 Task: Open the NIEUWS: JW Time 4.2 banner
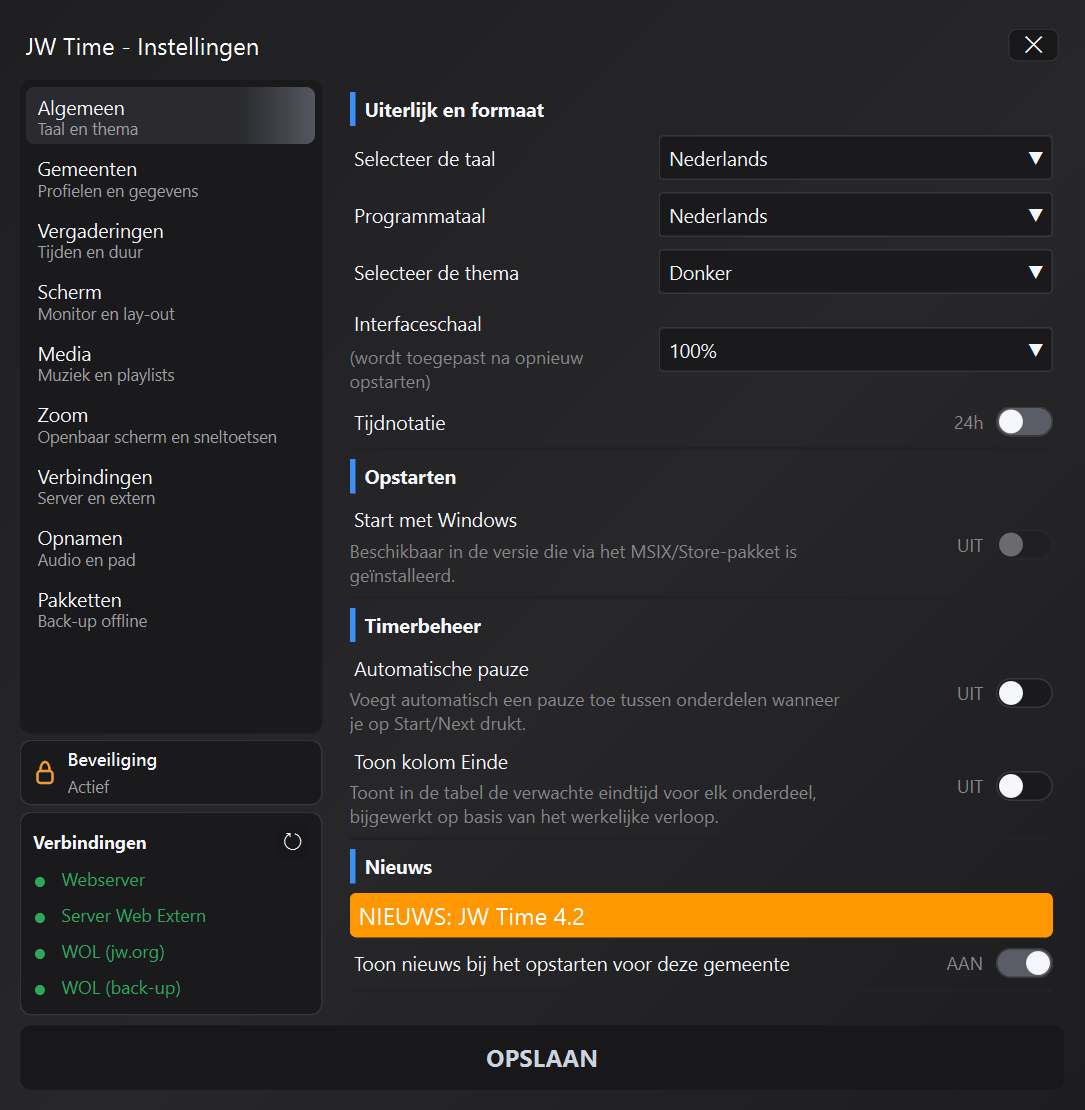(x=701, y=916)
